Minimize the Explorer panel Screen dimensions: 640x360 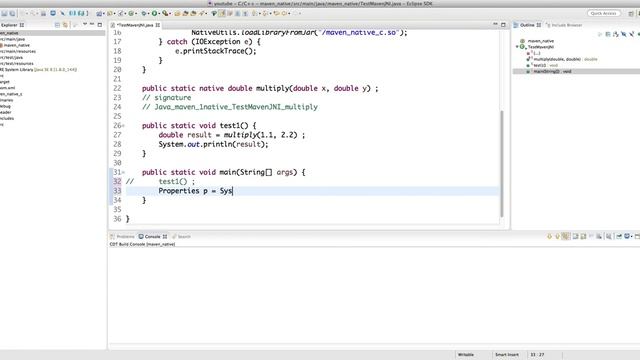coord(92,24)
